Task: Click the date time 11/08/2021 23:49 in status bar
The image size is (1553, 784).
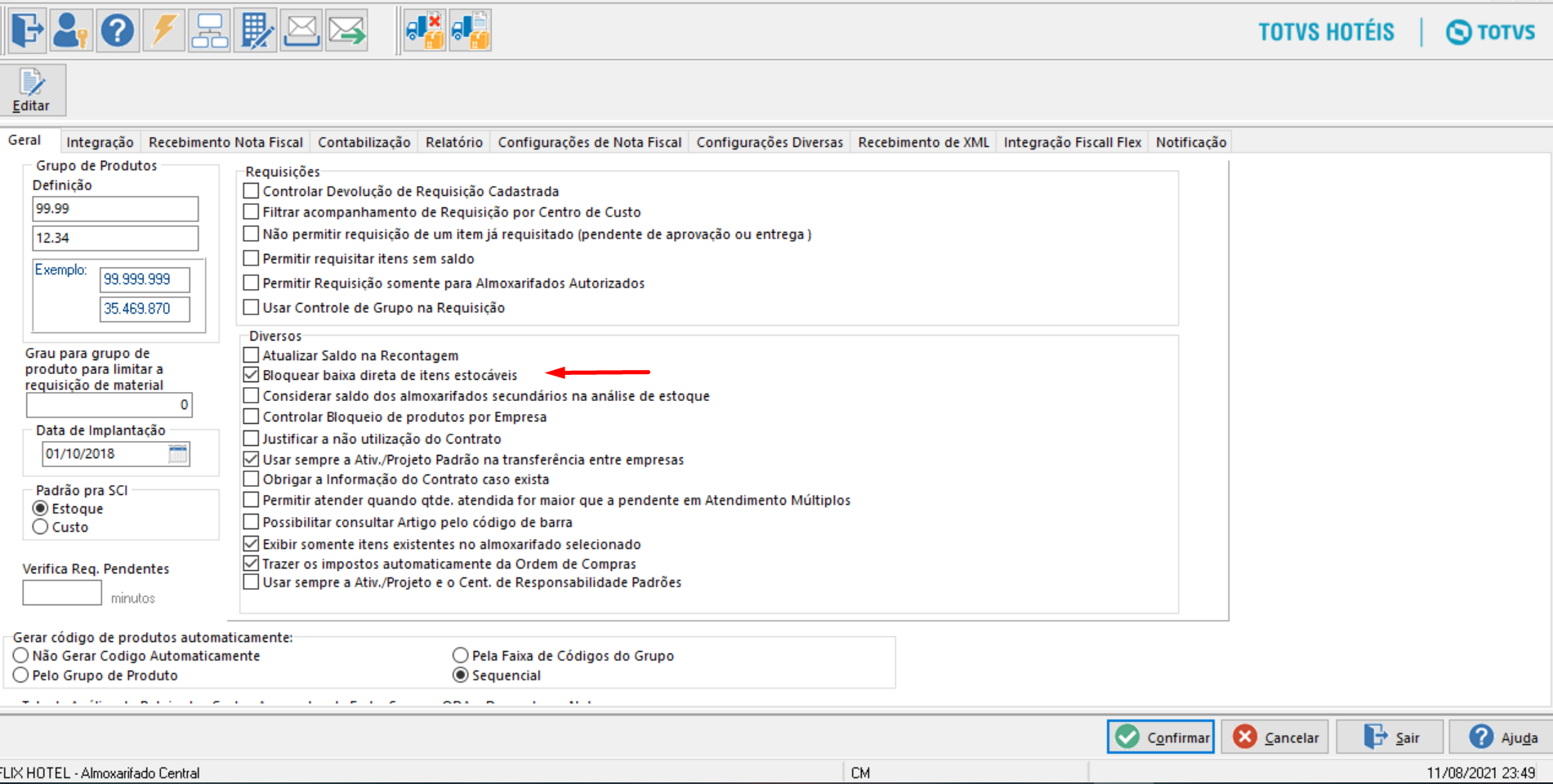Action: click(1480, 773)
